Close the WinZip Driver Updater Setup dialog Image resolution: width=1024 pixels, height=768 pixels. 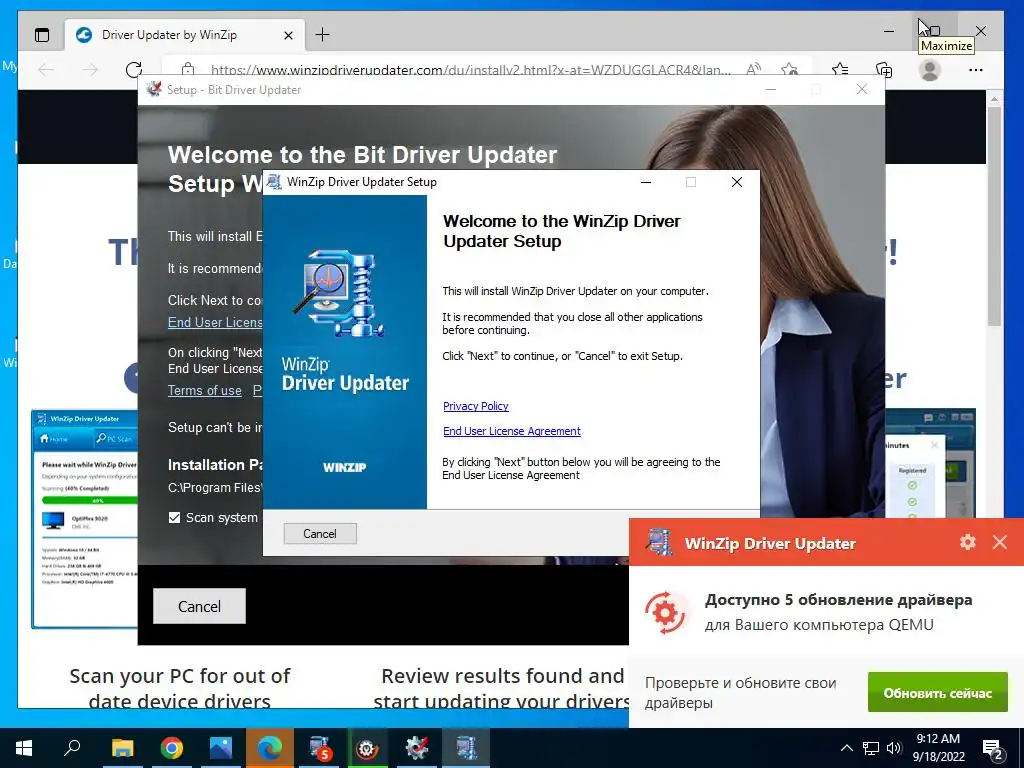coord(737,182)
